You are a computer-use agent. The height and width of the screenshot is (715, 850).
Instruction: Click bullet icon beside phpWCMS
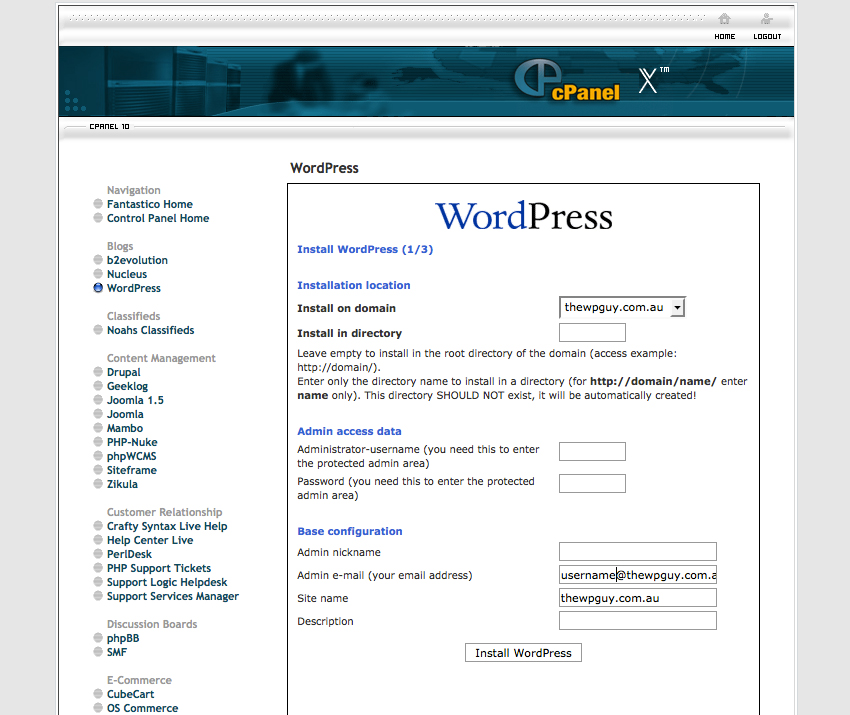98,456
